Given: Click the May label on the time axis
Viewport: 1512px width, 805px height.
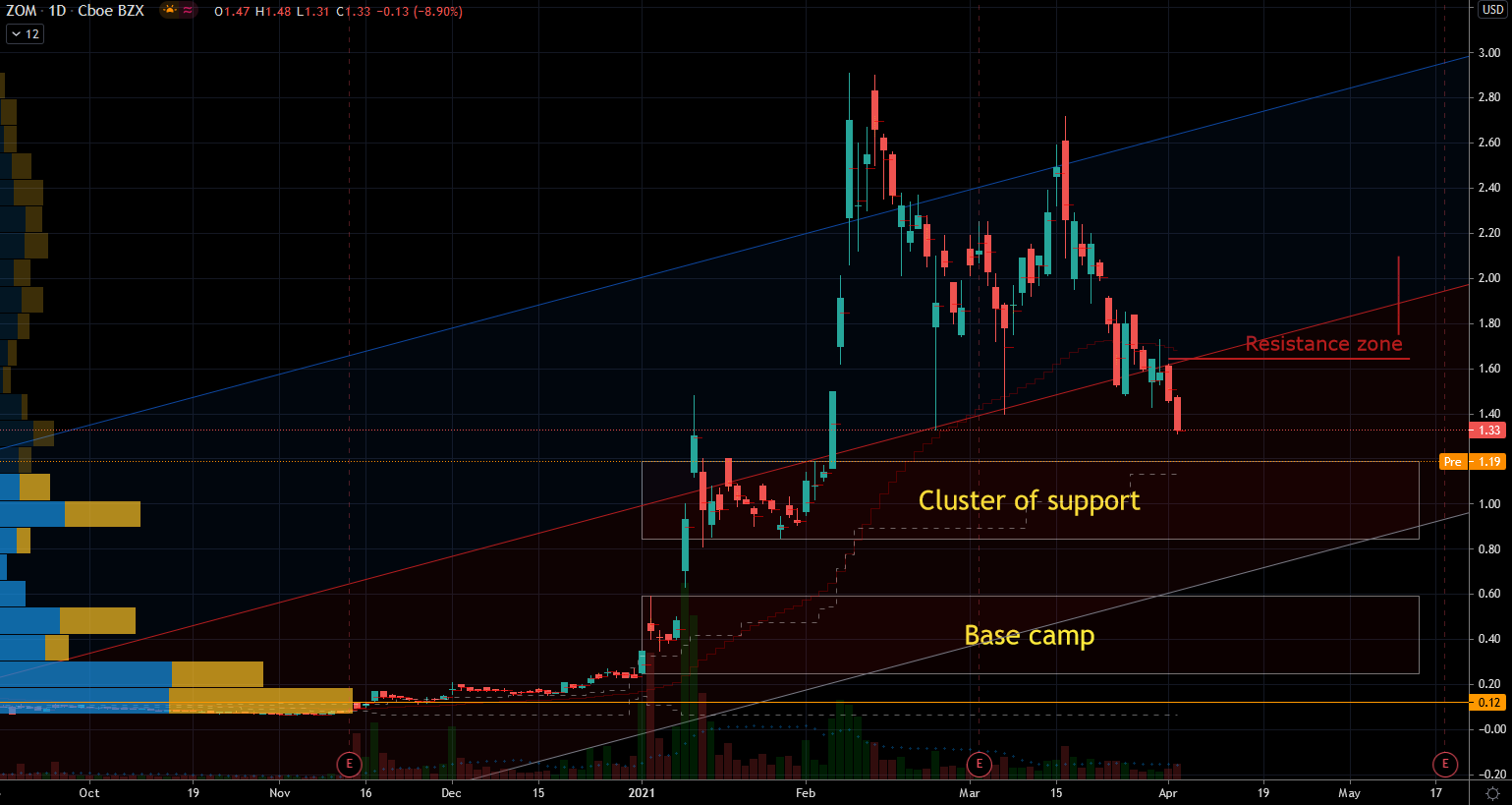Looking at the screenshot, I should coord(1349,792).
